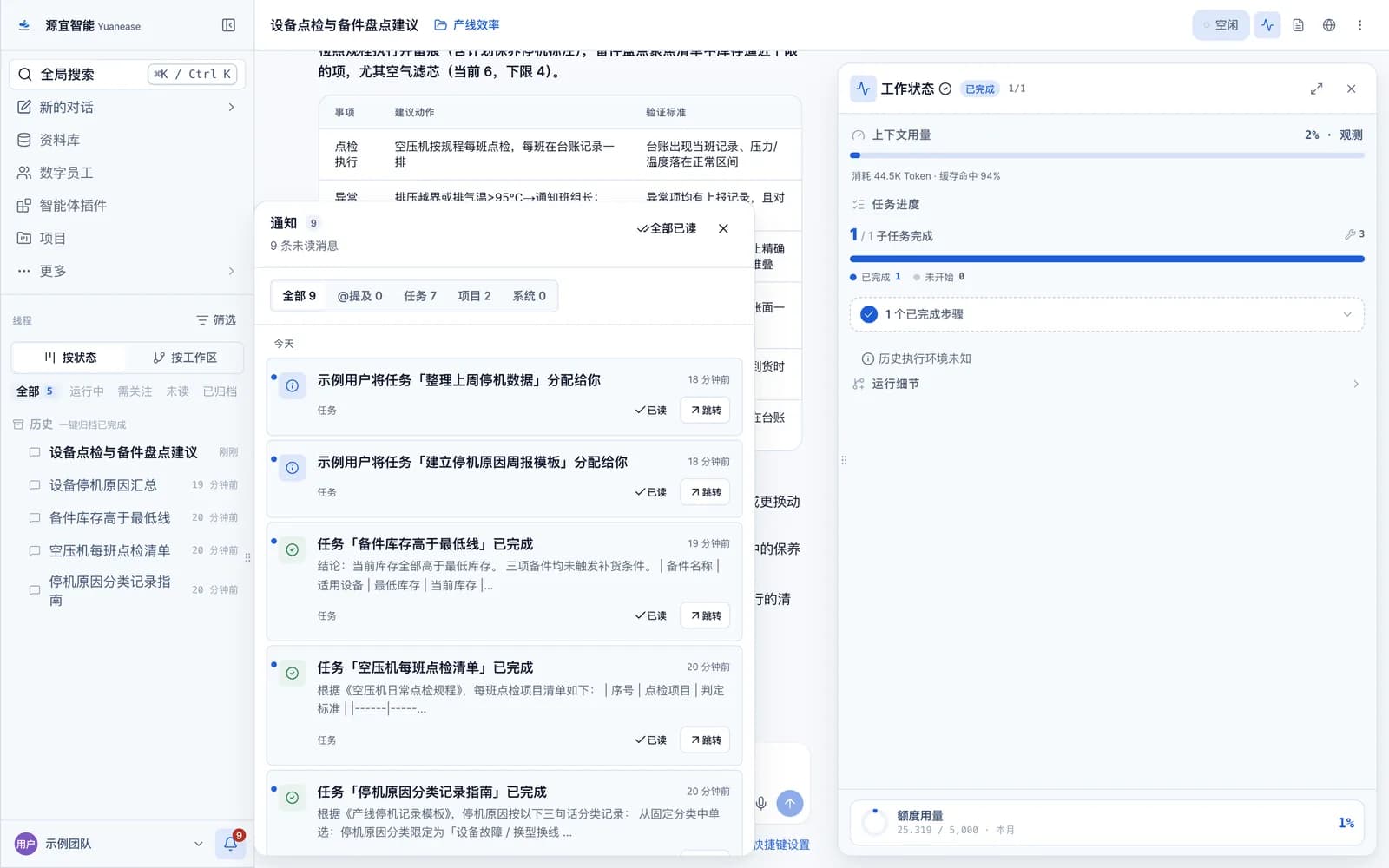Viewport: 1389px width, 868px height.
Task: Select the 系统 0 notification tab
Action: 529,296
